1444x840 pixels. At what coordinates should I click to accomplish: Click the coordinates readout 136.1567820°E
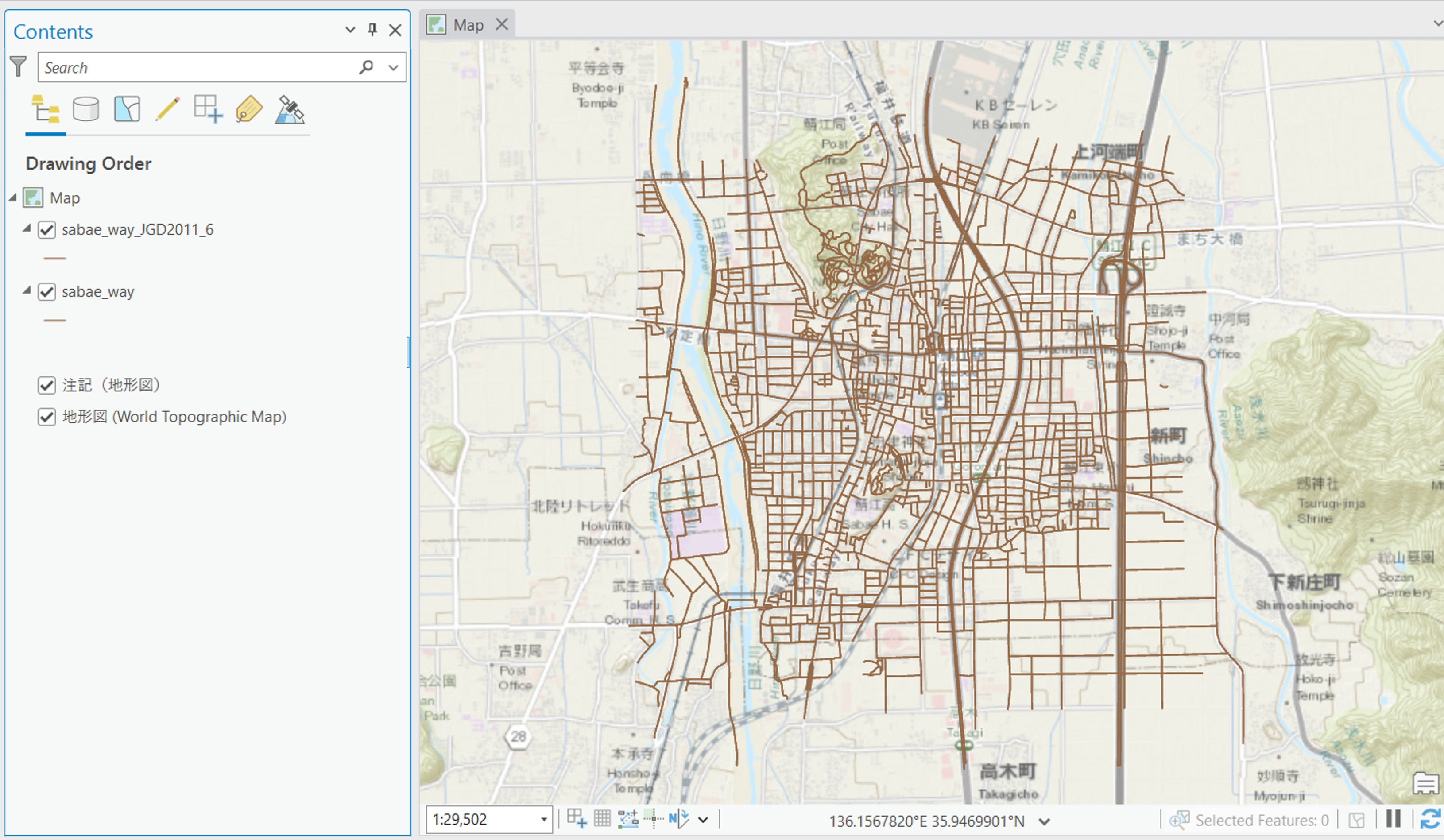tap(926, 821)
